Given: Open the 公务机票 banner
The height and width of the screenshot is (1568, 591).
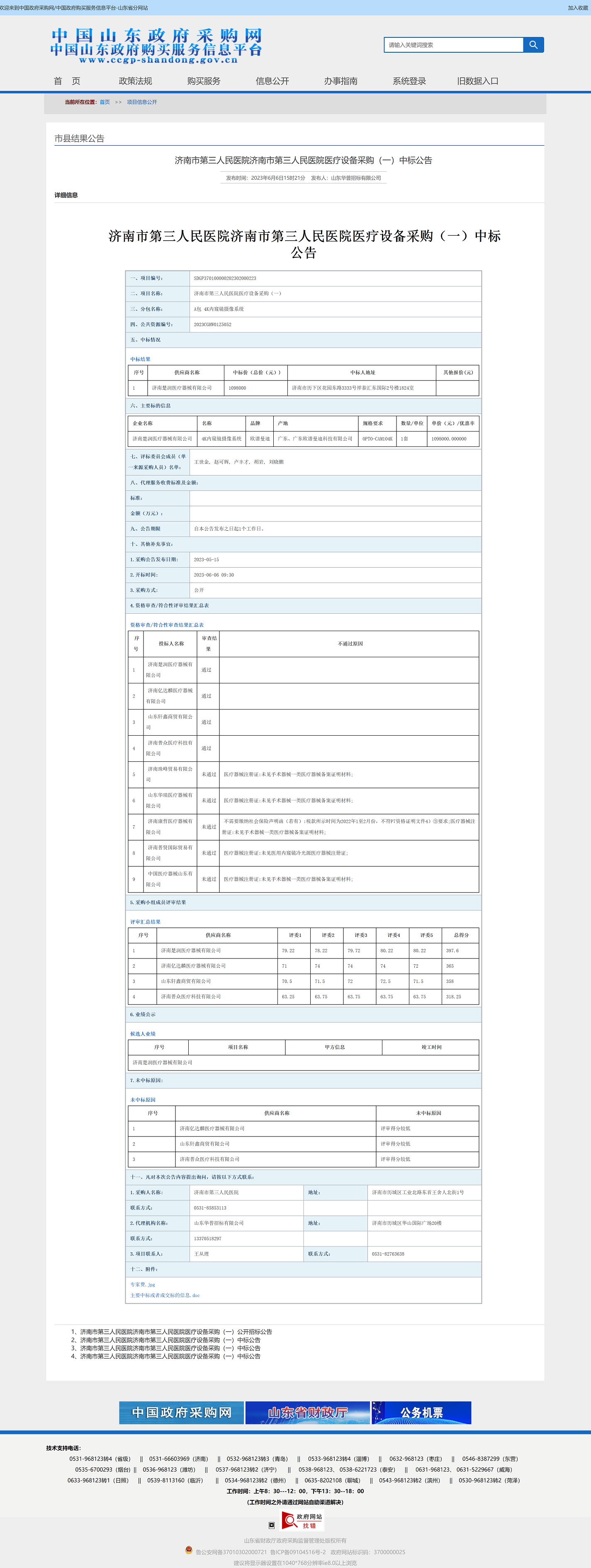Looking at the screenshot, I should (x=421, y=1412).
